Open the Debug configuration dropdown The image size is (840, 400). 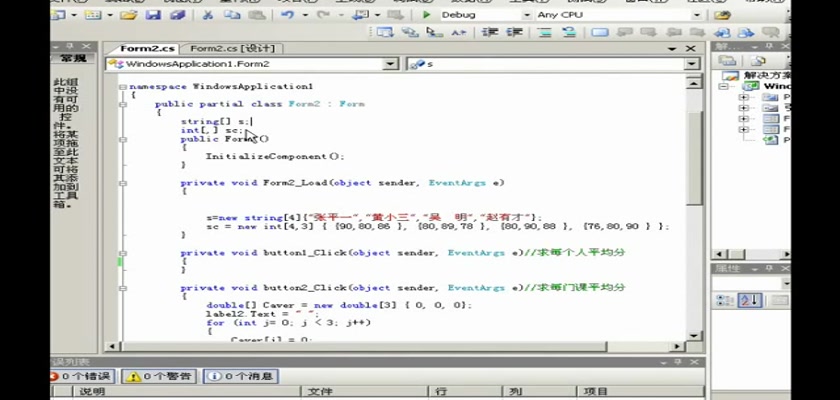point(526,15)
